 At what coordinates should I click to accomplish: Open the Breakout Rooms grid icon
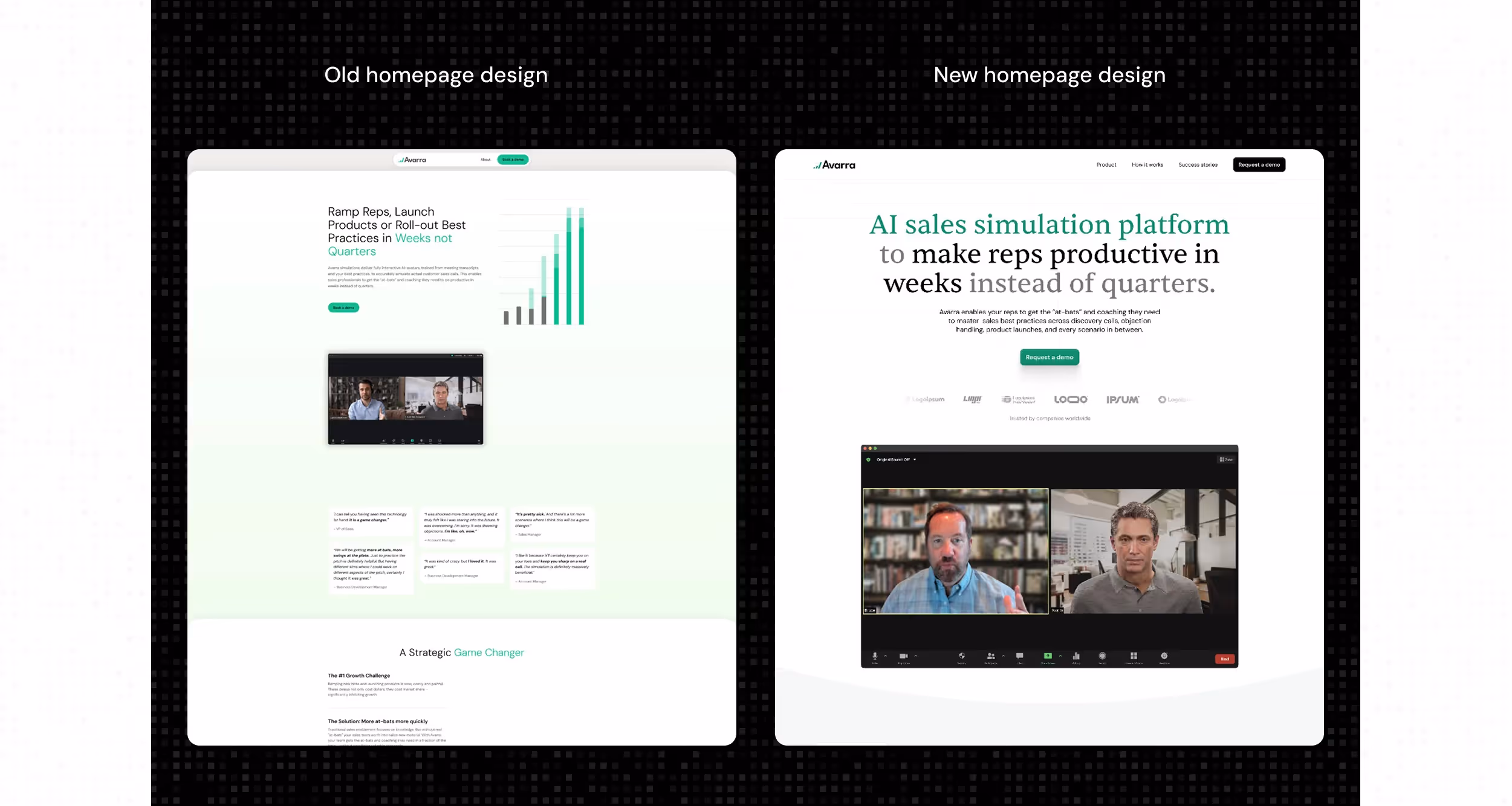click(x=1134, y=656)
